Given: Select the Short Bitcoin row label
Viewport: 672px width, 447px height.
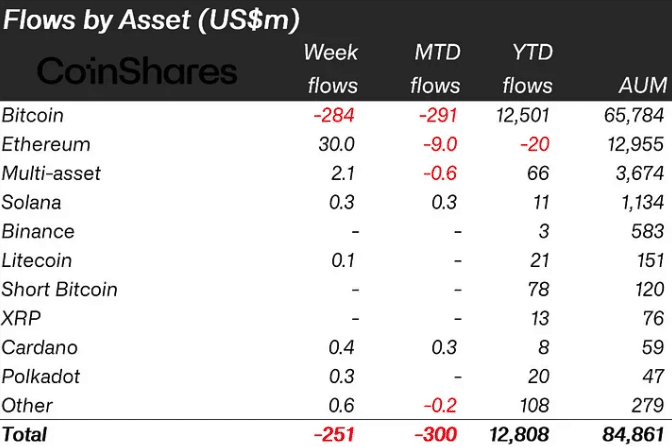Looking at the screenshot, I should (x=60, y=289).
